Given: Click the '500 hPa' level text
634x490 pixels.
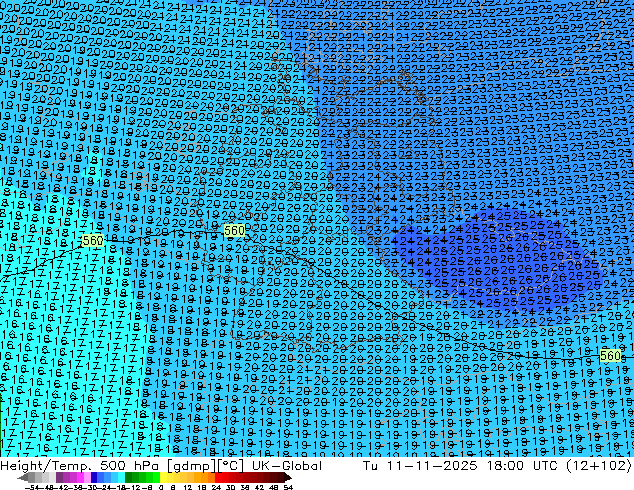Looking at the screenshot, I should tap(131, 466).
